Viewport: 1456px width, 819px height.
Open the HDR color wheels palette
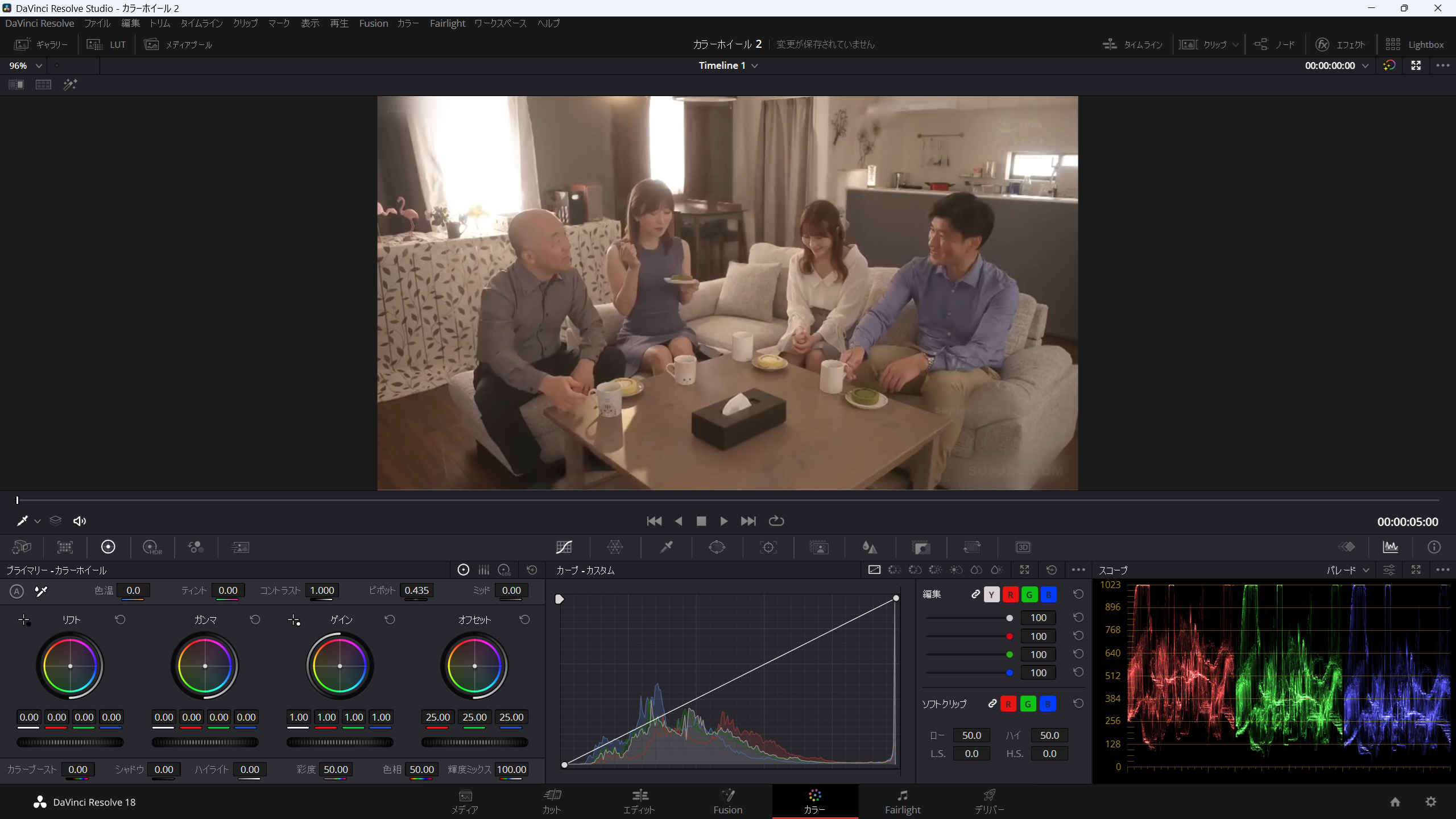point(152,547)
